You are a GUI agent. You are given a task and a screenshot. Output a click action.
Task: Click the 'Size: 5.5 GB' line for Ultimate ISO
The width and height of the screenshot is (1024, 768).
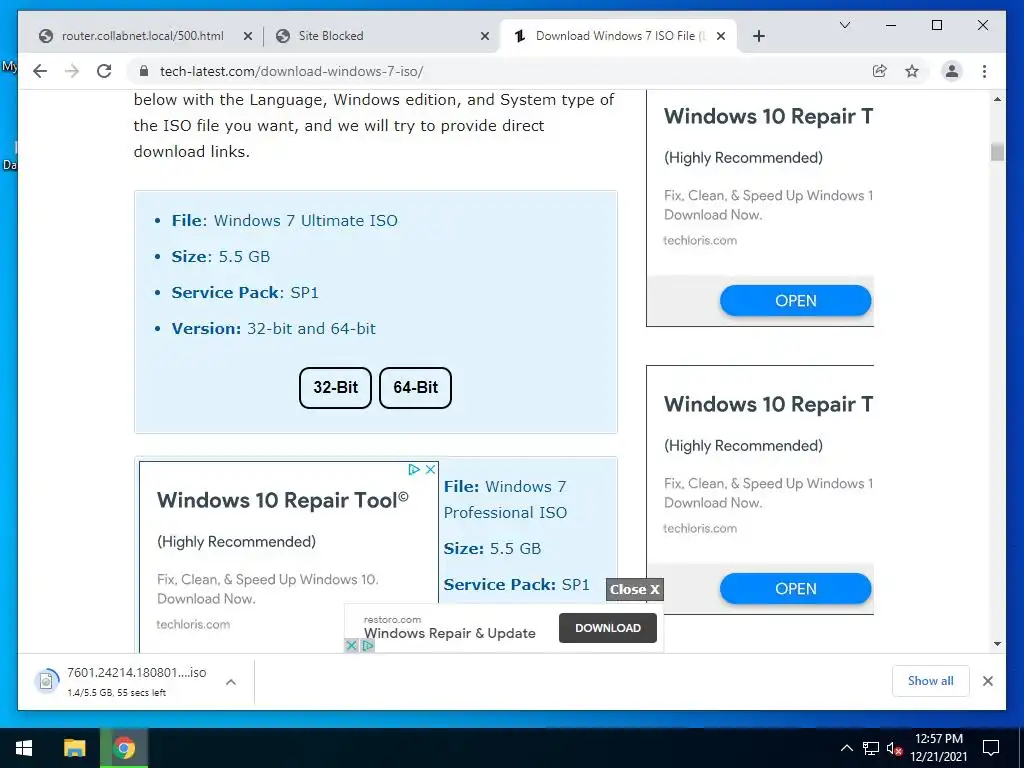(x=221, y=257)
